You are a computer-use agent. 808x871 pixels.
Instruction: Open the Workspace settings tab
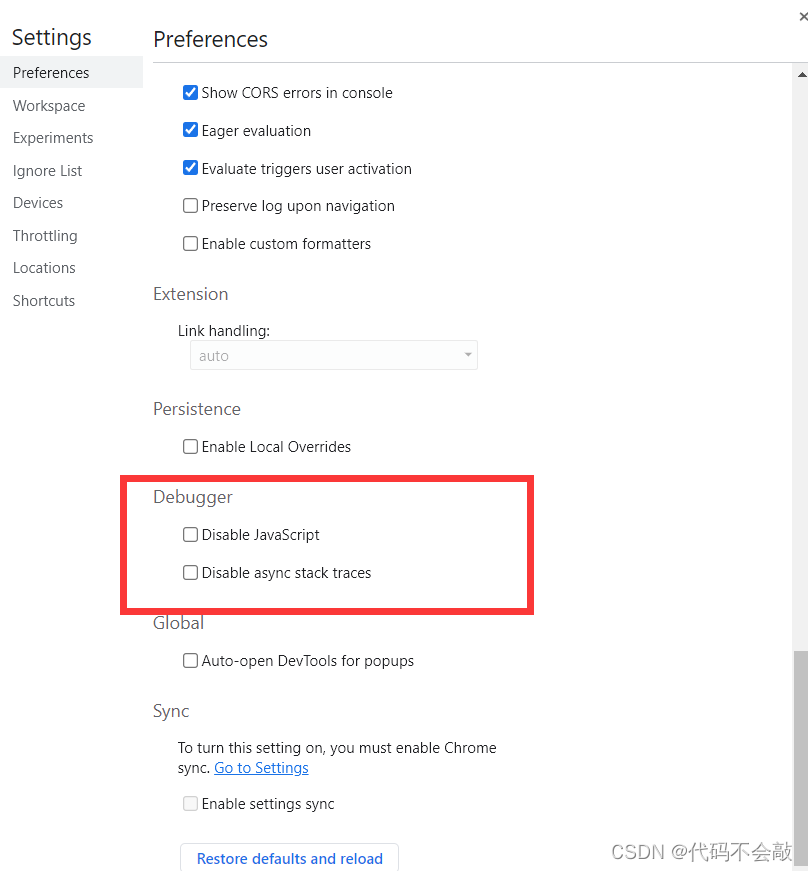point(49,106)
